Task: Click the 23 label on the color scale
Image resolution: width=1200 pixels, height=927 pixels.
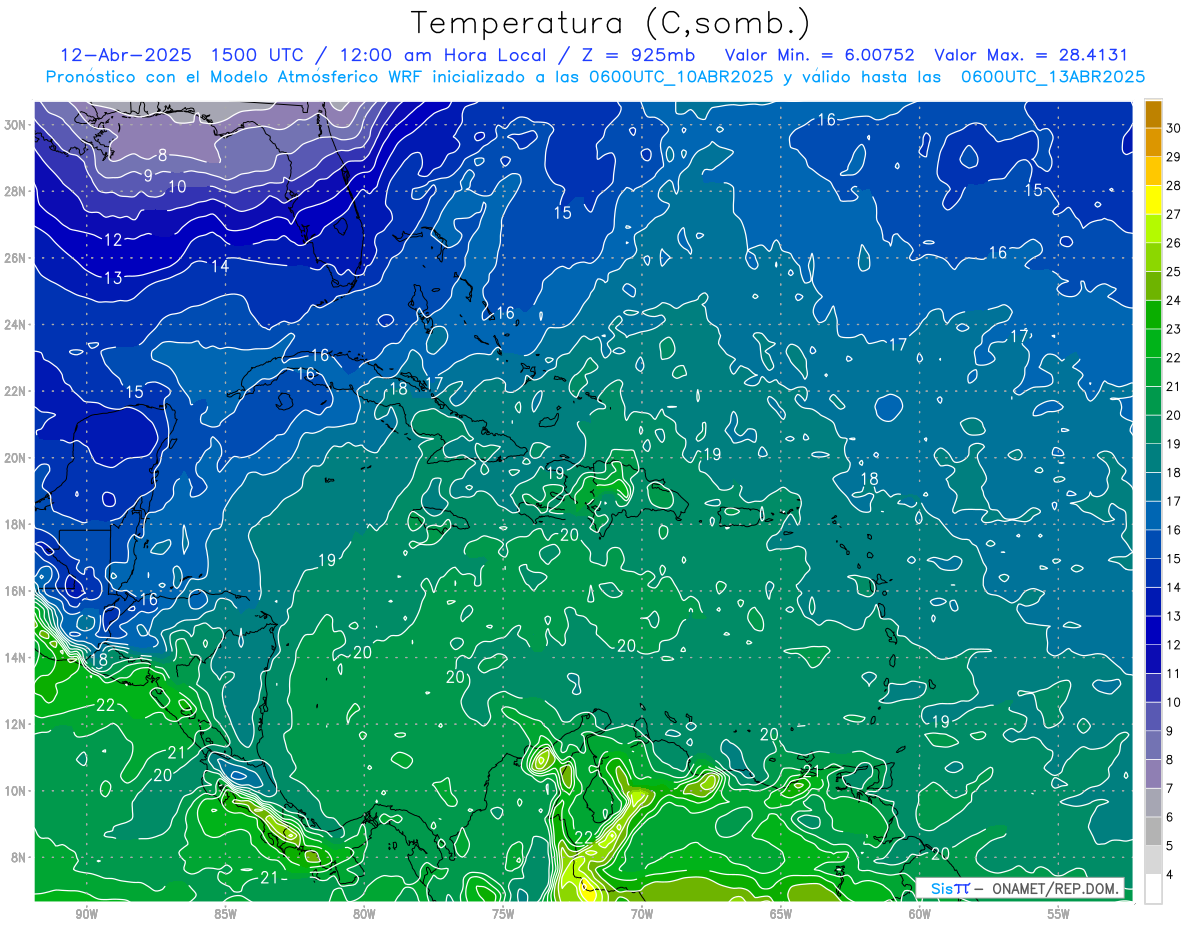Action: click(x=1174, y=329)
